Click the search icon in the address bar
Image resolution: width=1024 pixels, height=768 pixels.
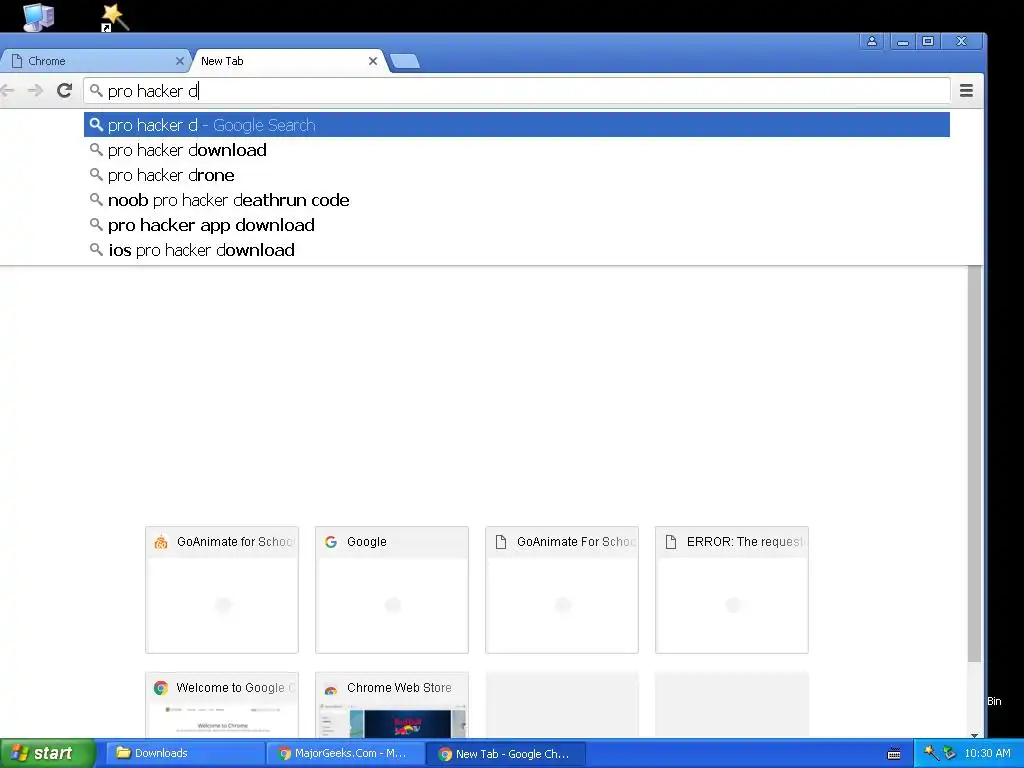(x=96, y=90)
